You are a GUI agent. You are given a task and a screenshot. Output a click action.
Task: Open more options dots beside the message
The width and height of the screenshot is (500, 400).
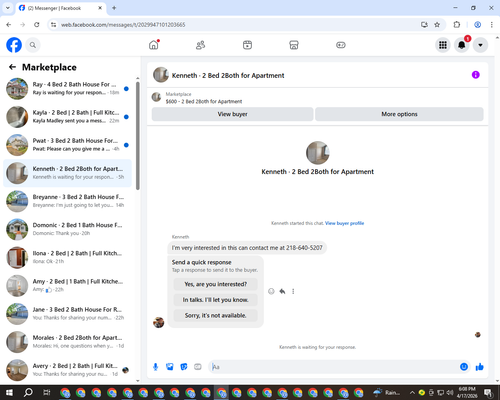click(293, 291)
